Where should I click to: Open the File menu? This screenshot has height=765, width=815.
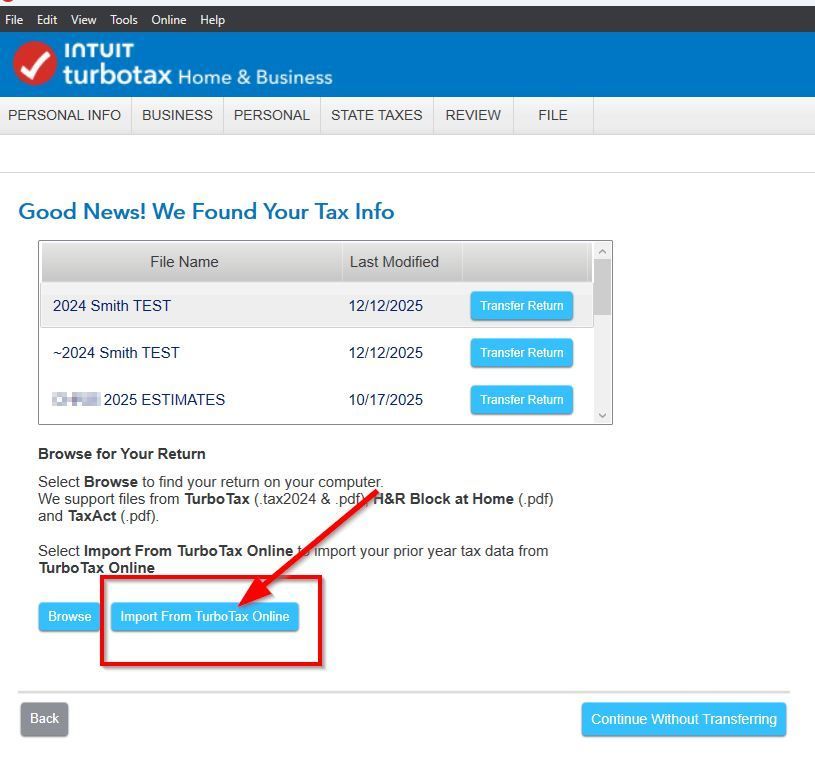pyautogui.click(x=14, y=20)
